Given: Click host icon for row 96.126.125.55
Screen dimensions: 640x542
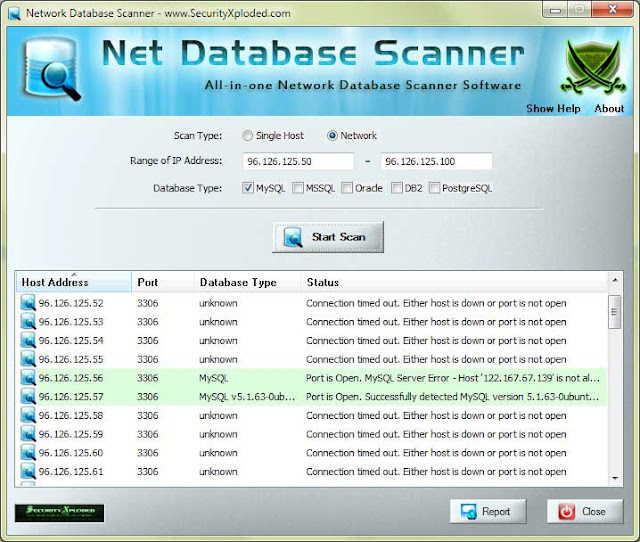Looking at the screenshot, I should 28,359.
